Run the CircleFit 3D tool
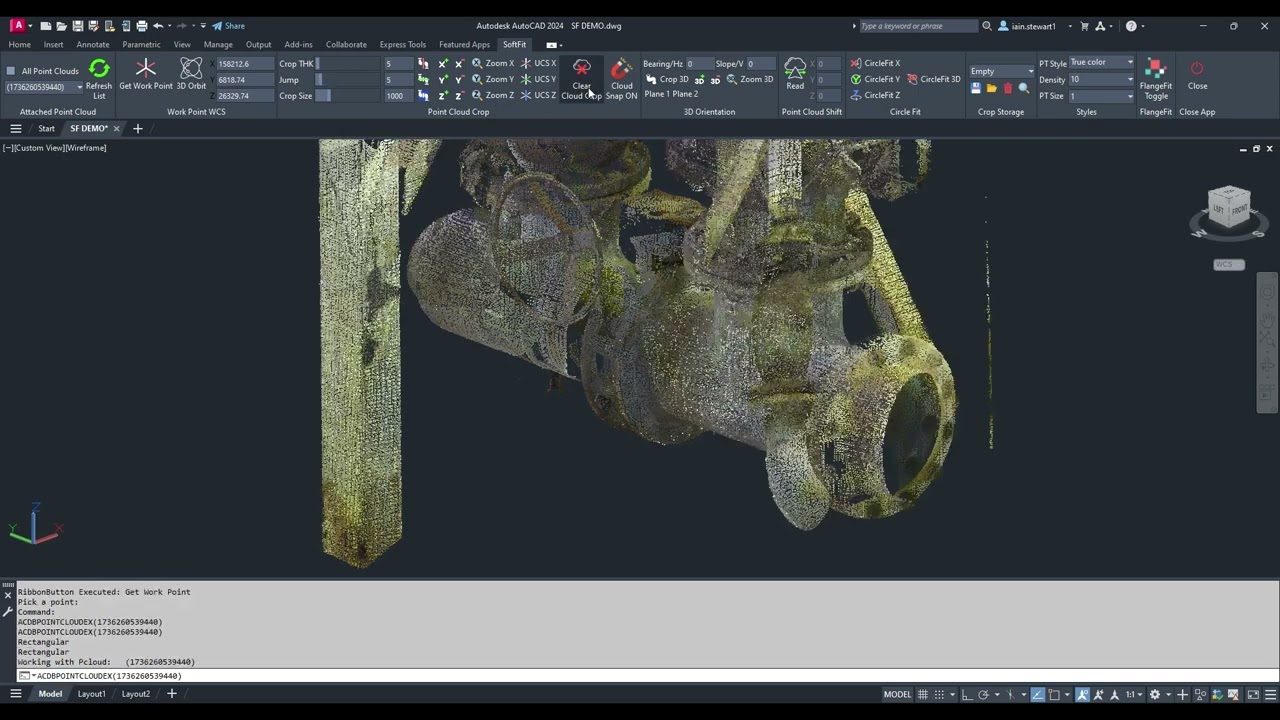 coord(934,79)
